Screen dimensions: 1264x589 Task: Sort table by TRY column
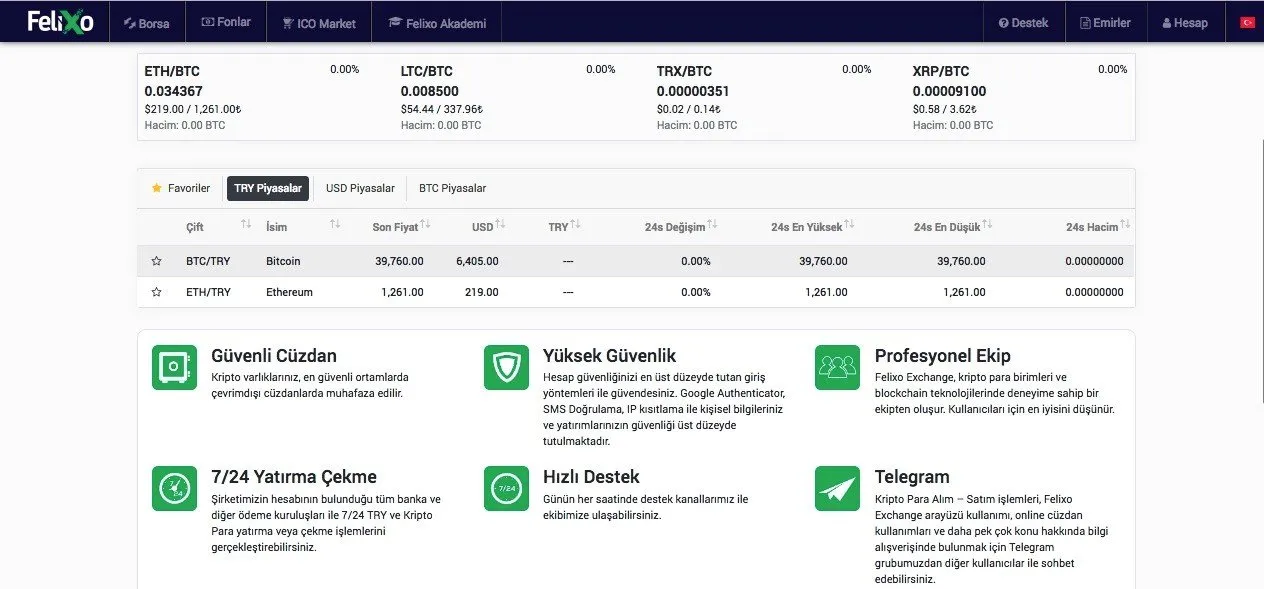click(564, 227)
